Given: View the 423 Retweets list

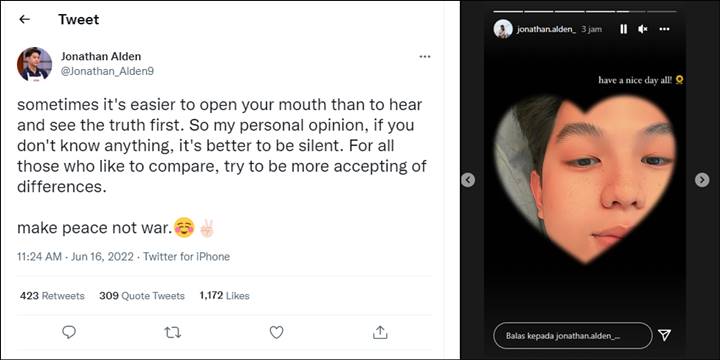Looking at the screenshot, I should pos(52,296).
